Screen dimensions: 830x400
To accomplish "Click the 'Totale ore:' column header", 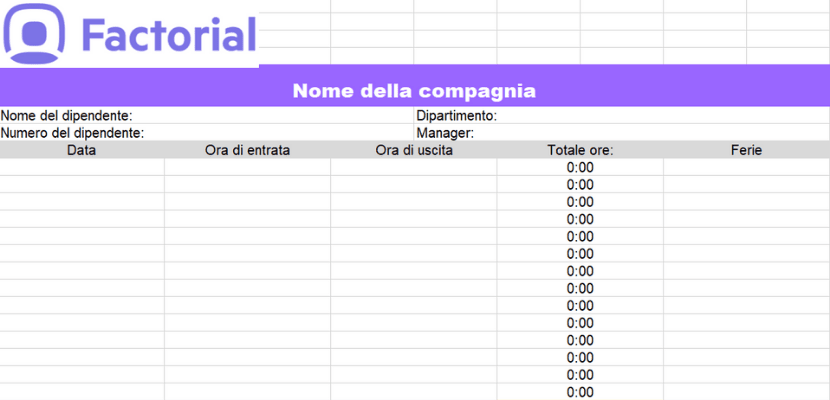I will [580, 150].
